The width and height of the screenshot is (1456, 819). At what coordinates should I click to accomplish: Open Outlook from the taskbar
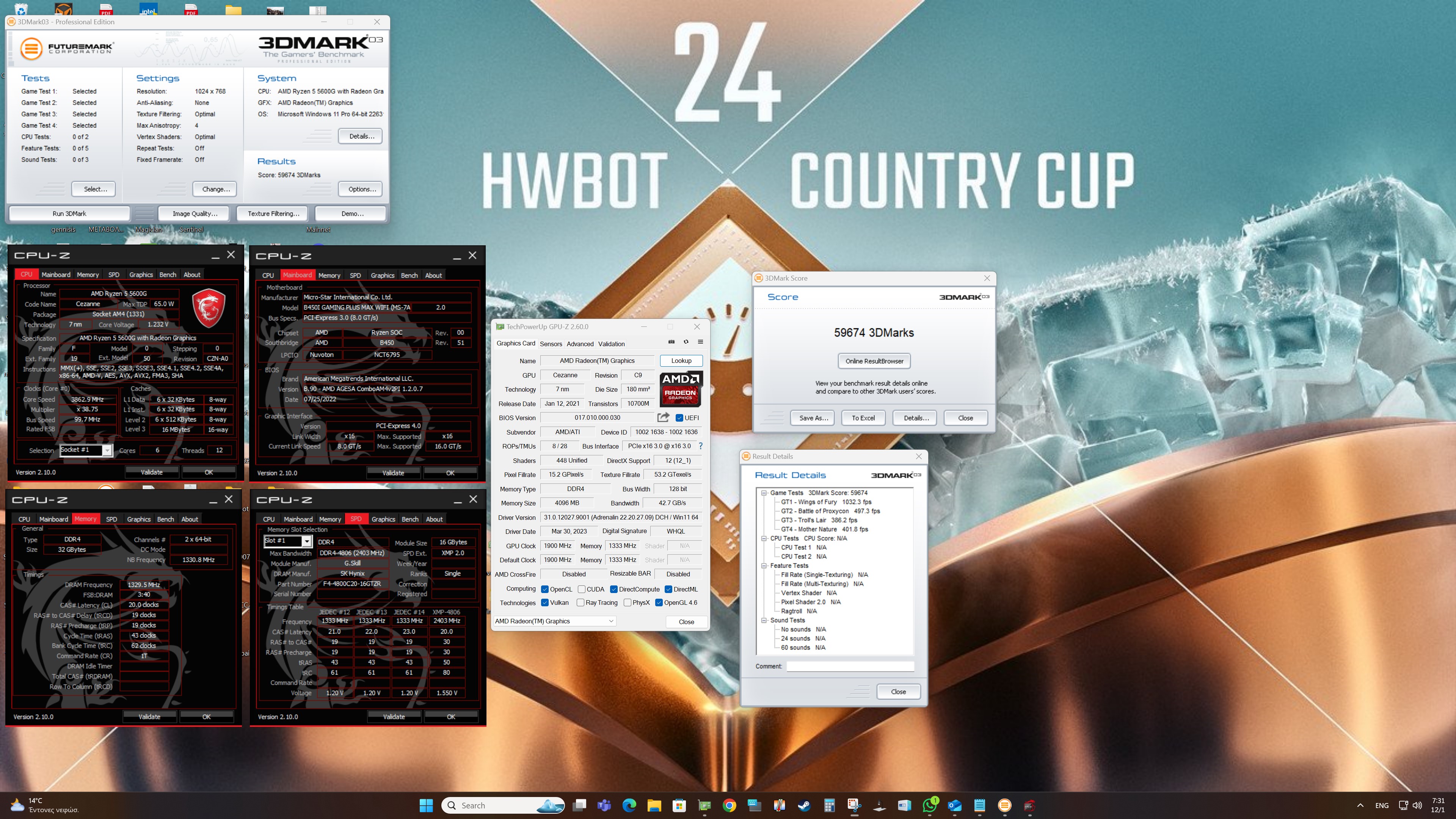[x=955, y=805]
